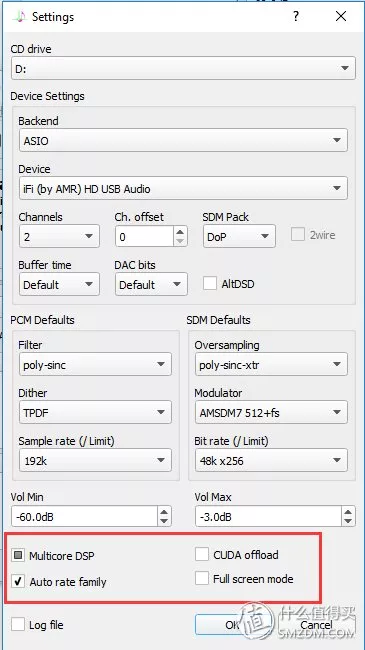Click the question mark help button
Screen dimensions: 365x650
pyautogui.click(x=296, y=17)
